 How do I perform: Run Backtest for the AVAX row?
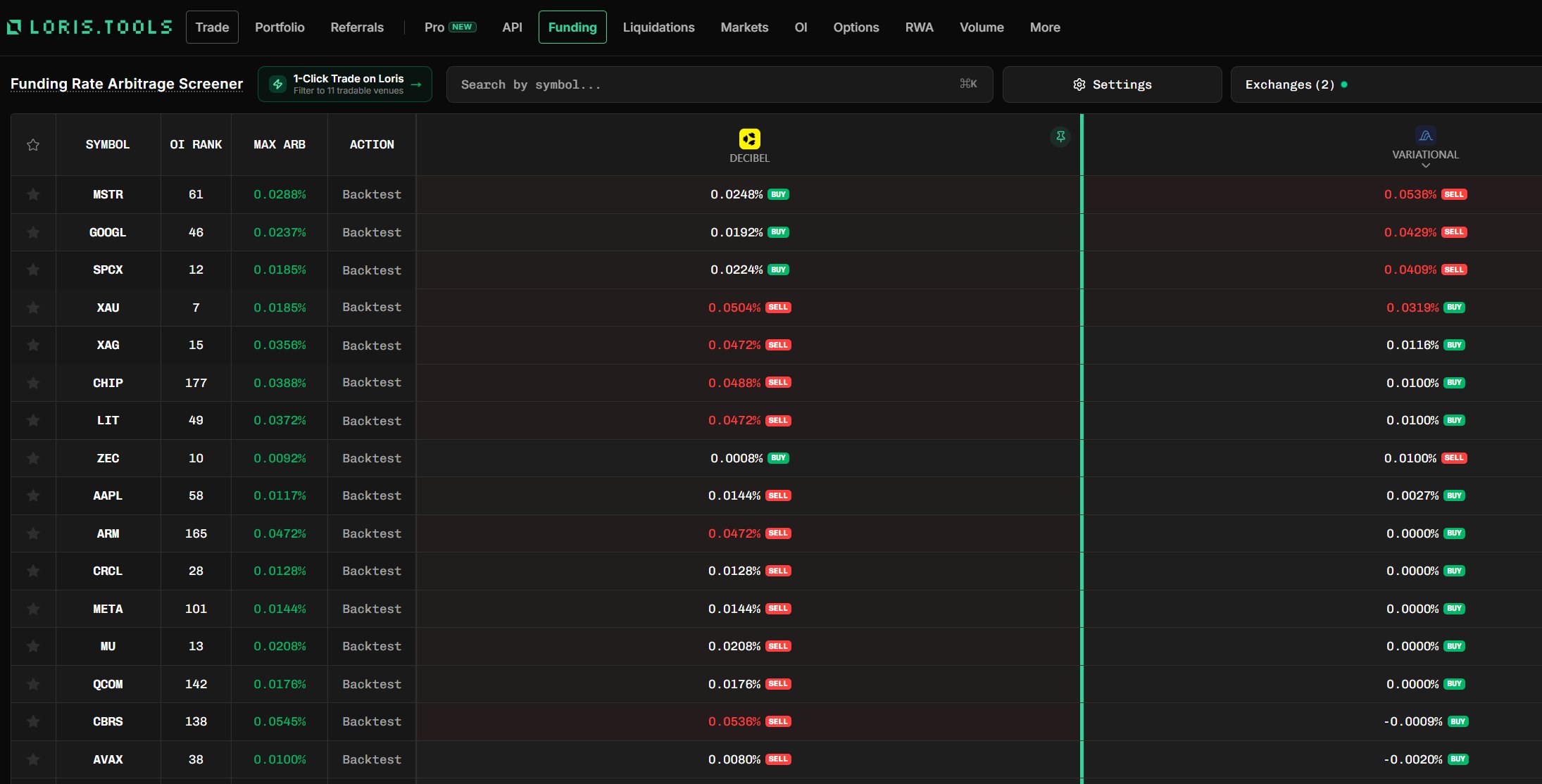372,759
